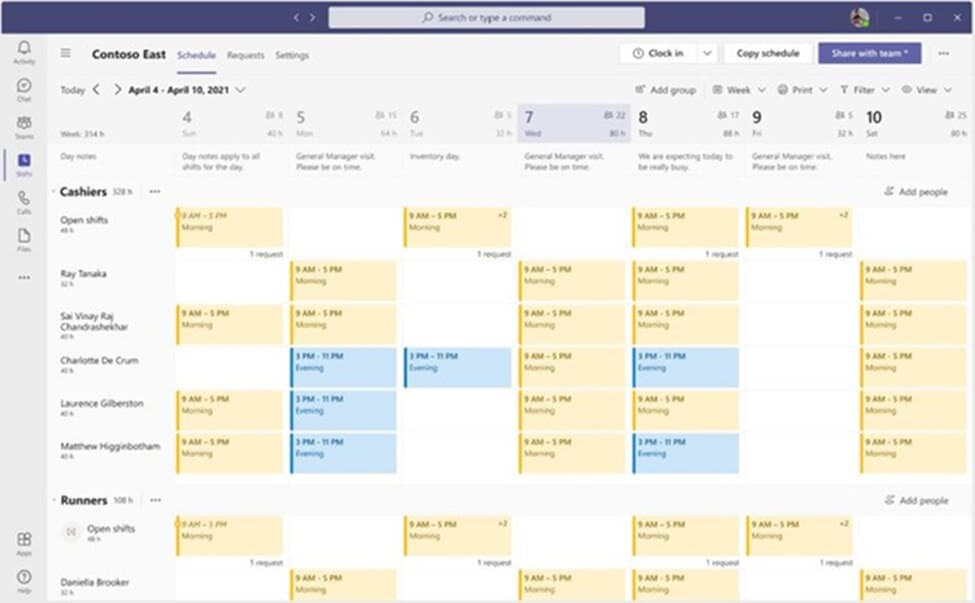
Task: Select the Daniella Brooker row name
Action: 95,582
